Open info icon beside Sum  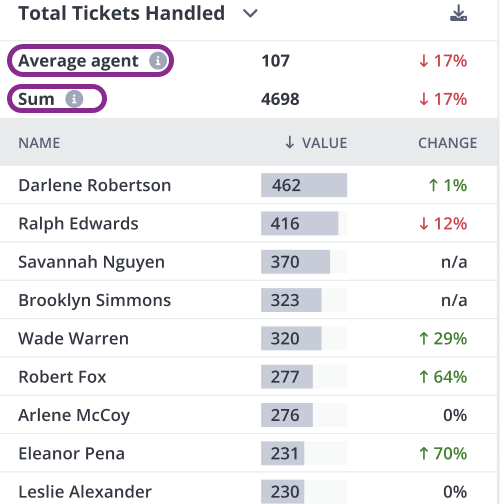tap(74, 99)
